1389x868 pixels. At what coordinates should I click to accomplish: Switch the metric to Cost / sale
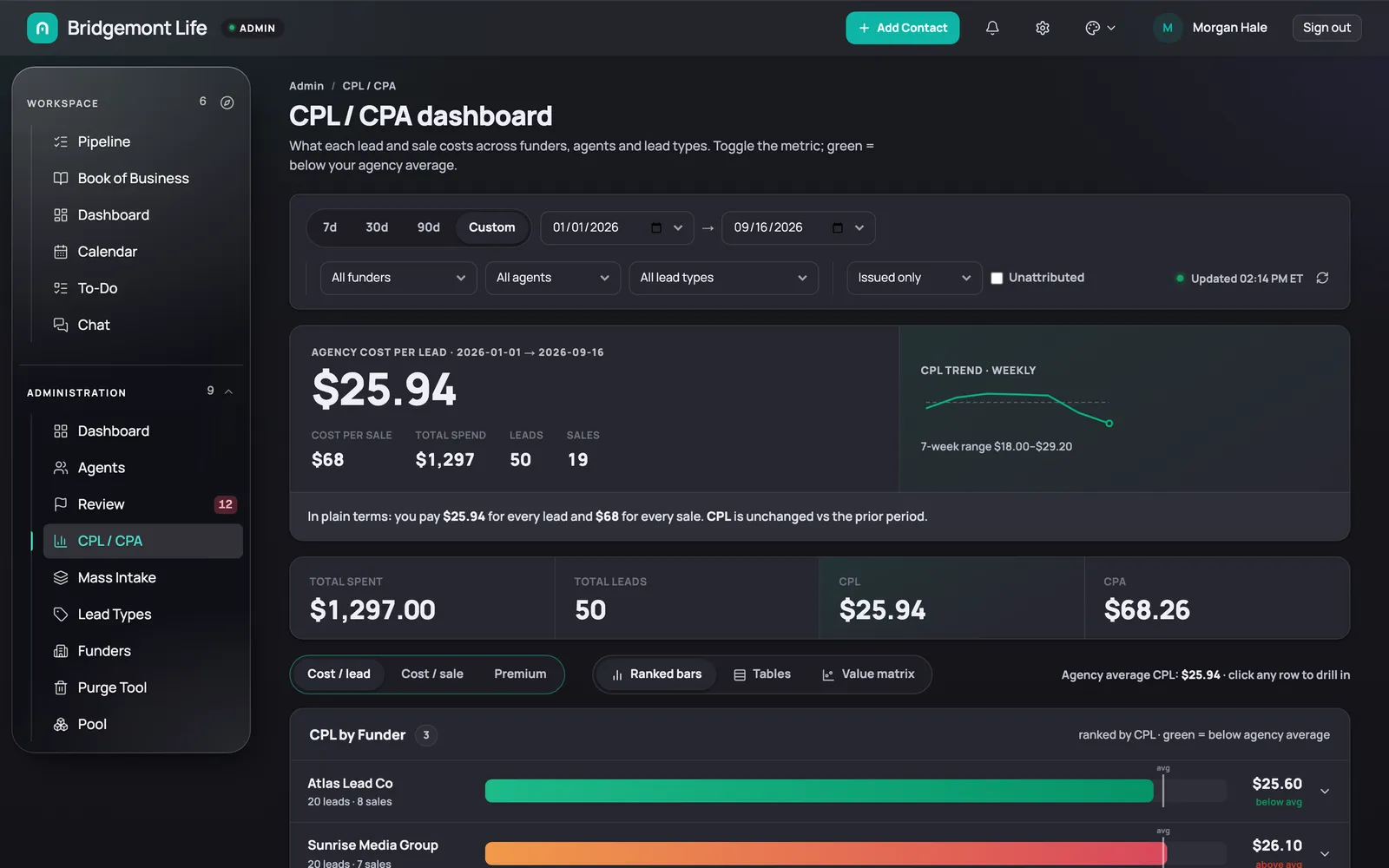[432, 674]
